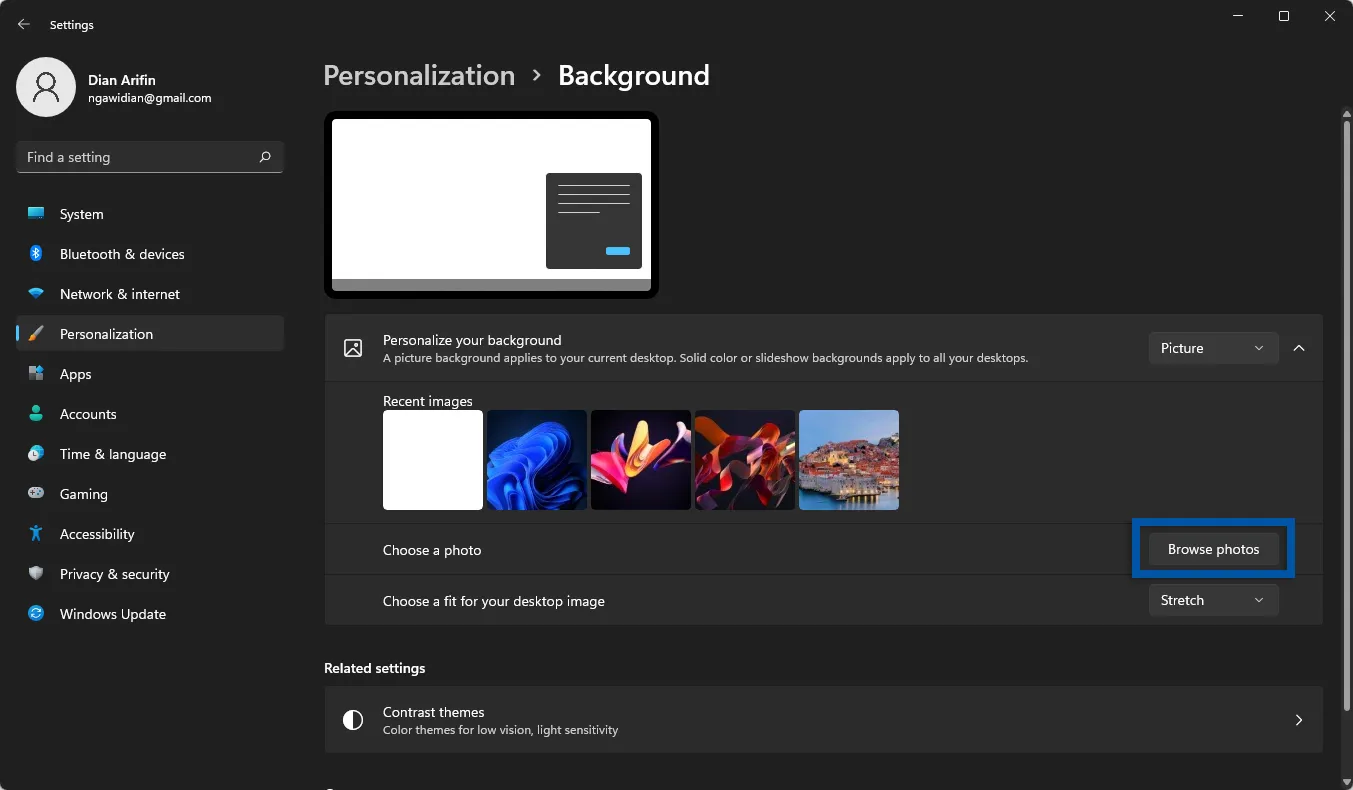1353x790 pixels.
Task: Click the Apps icon in sidebar
Action: 36,374
